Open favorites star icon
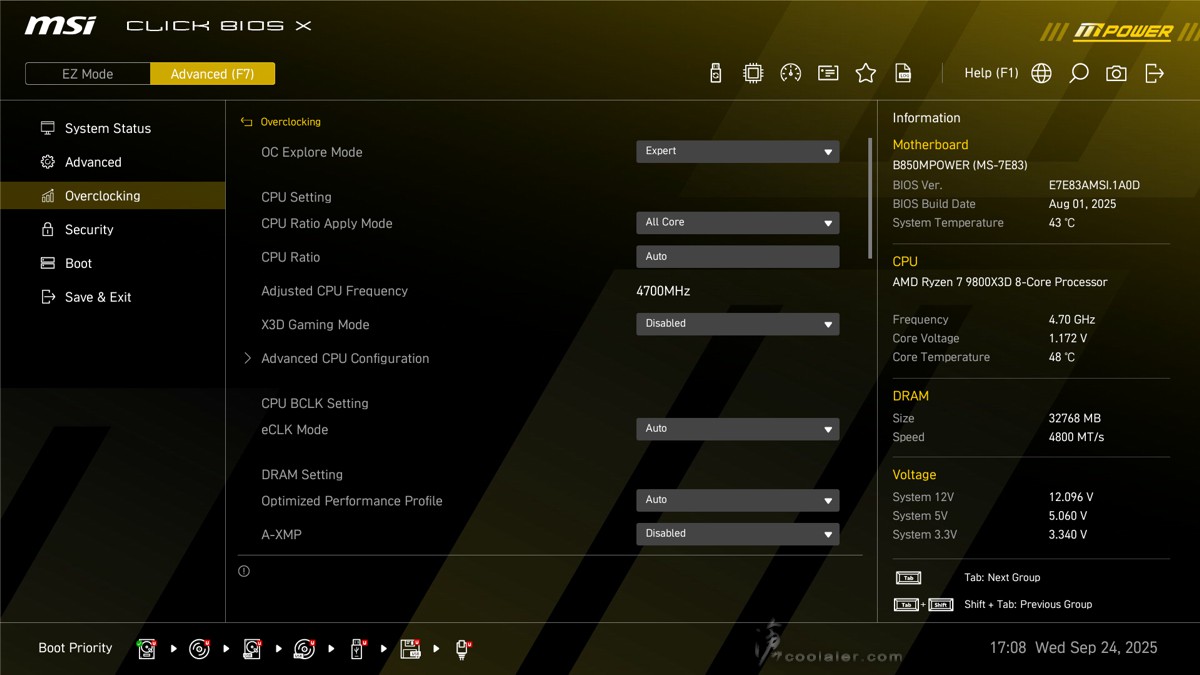Viewport: 1200px width, 675px height. [x=866, y=73]
